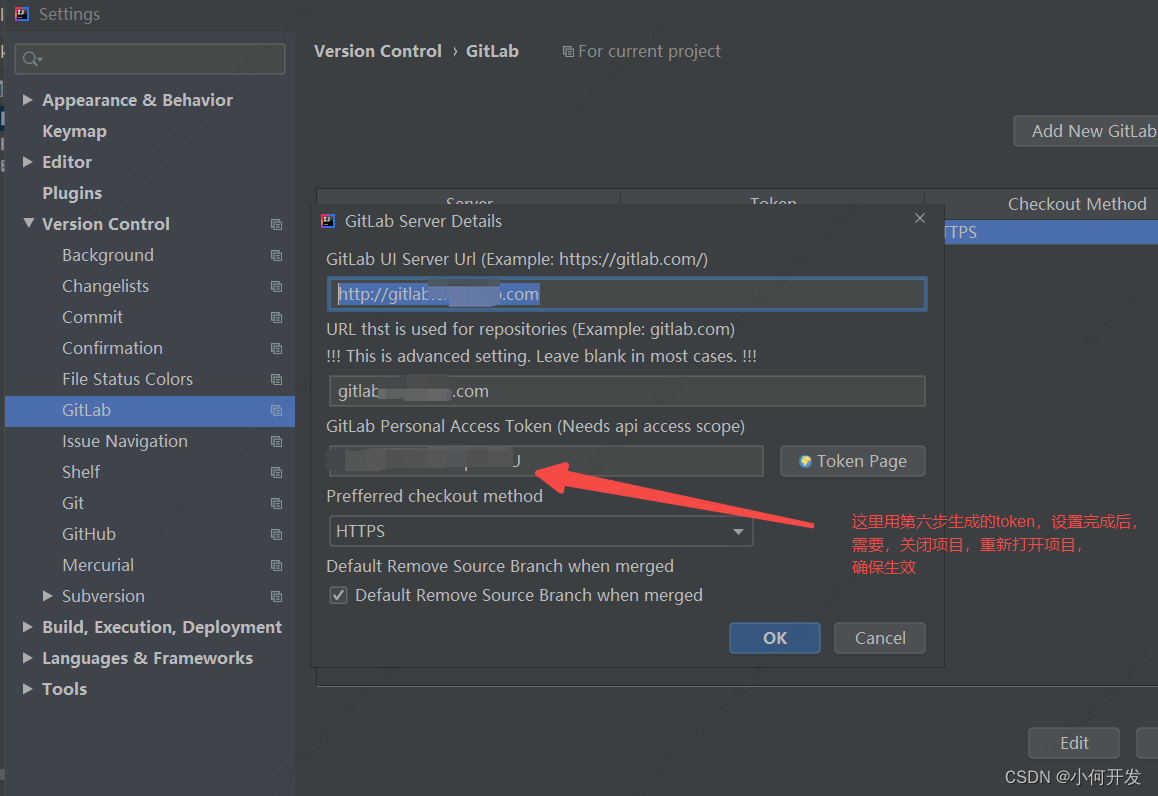Click Version Control in the breadcrumb
Image resolution: width=1158 pixels, height=796 pixels.
coord(377,52)
